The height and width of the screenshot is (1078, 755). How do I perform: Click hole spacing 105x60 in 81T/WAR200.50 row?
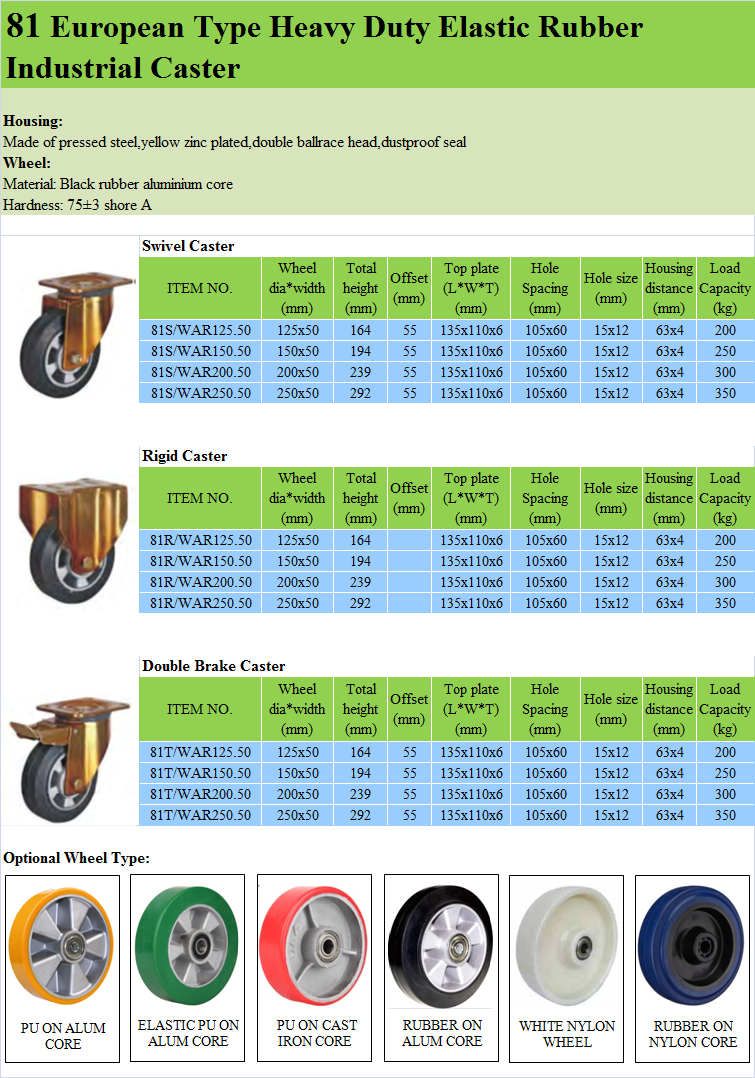click(545, 794)
